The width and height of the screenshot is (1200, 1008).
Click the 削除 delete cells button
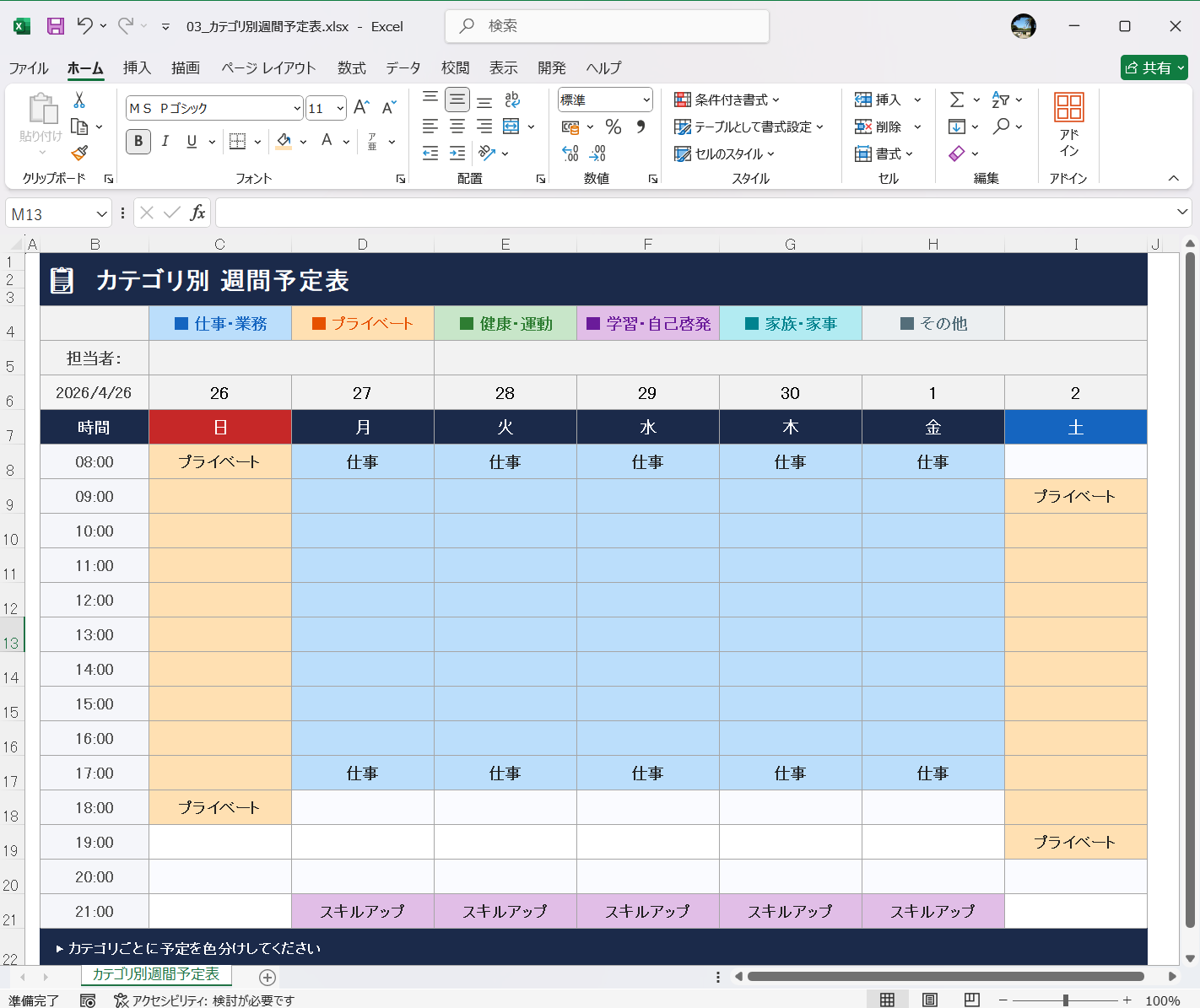[x=878, y=127]
